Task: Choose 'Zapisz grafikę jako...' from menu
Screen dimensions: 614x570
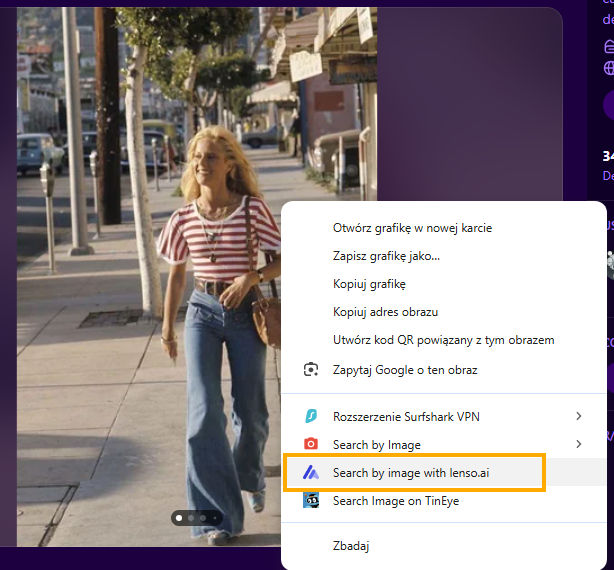Action: pos(386,256)
